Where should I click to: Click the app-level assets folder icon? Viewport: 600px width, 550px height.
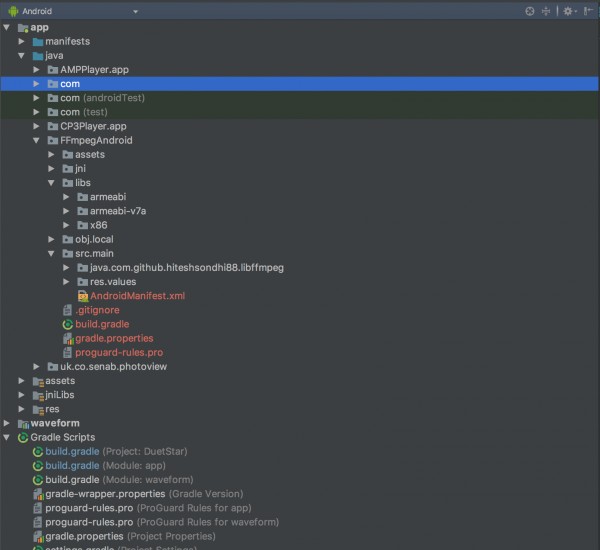[x=38, y=381]
